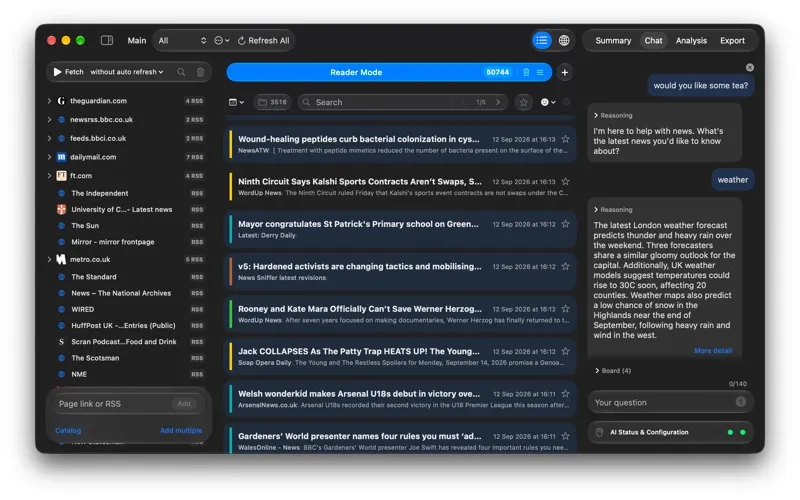
Task: Open the 'without auto refresh' dropdown
Action: (x=127, y=72)
